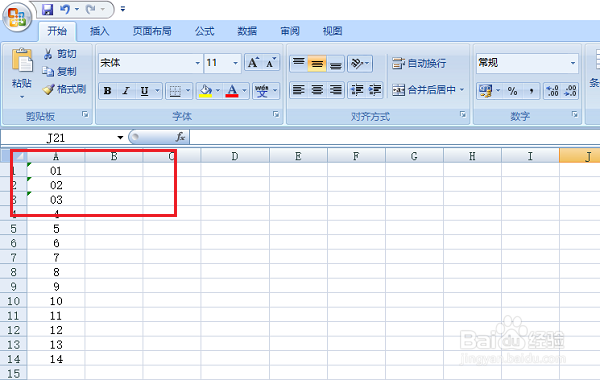Viewport: 600px width, 380px height.
Task: Switch to the 插入 tab
Action: pos(99,31)
